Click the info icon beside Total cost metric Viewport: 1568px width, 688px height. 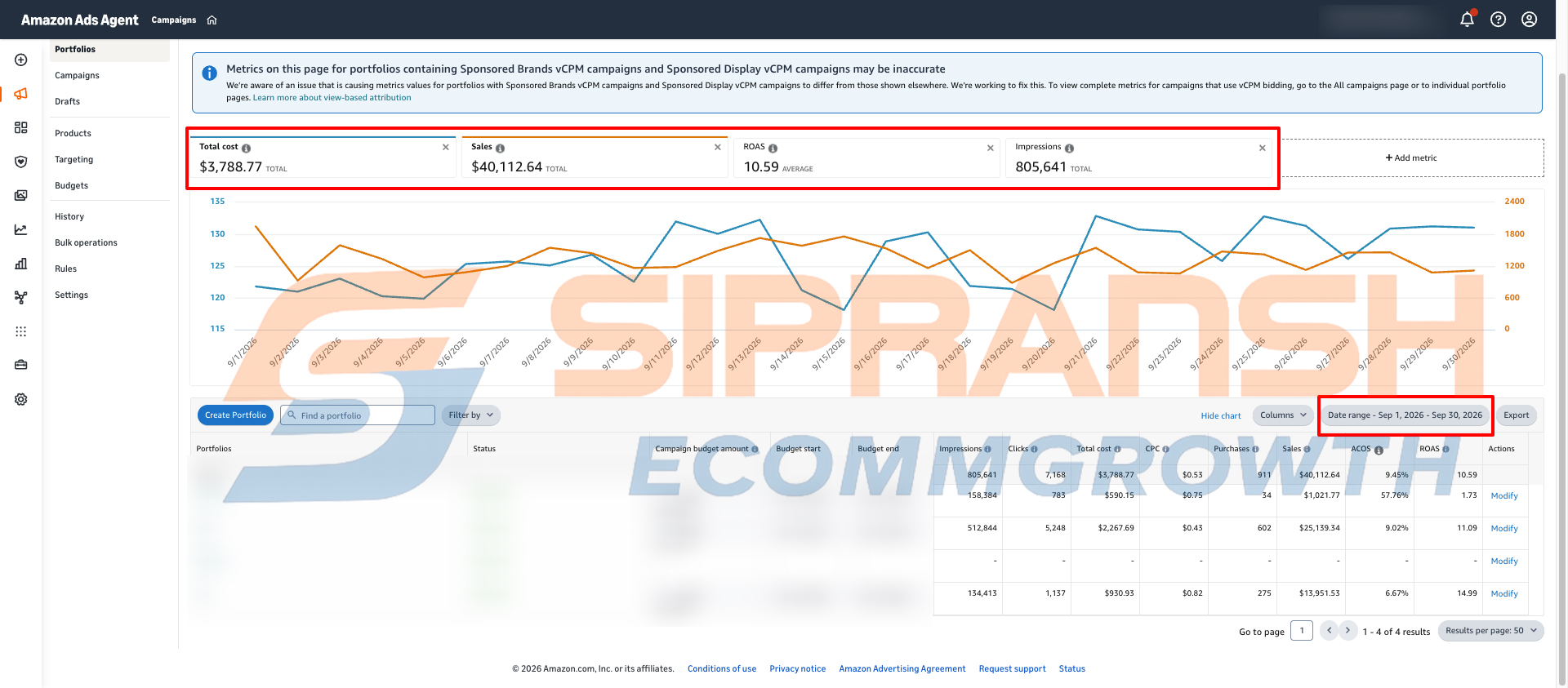point(246,148)
